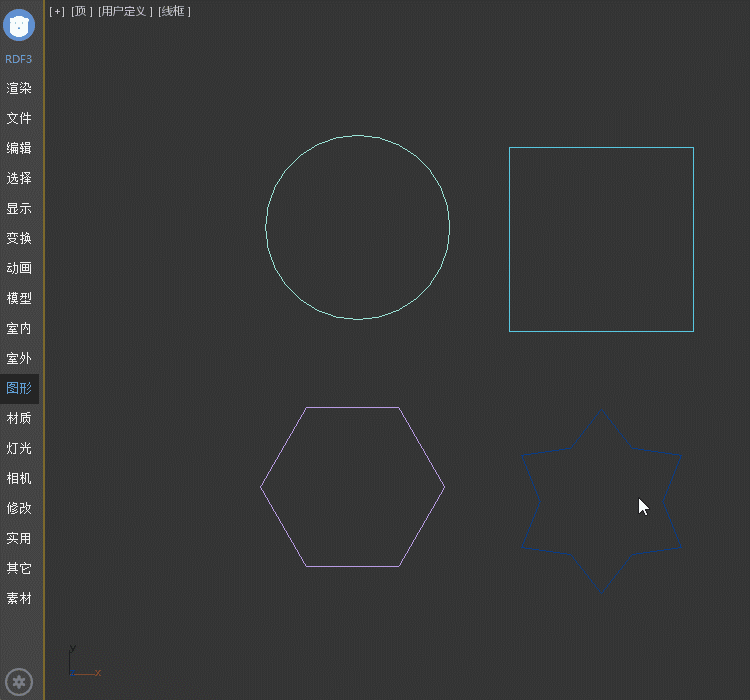Select the rectangle spline edge
750x700 pixels.
coord(509,240)
